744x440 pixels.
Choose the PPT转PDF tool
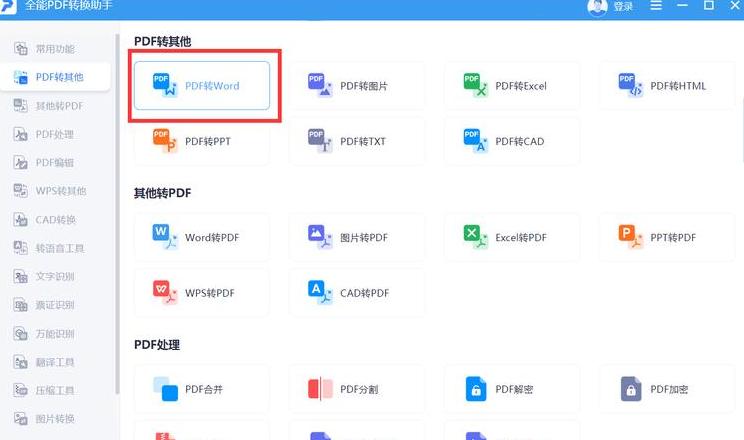(x=667, y=237)
